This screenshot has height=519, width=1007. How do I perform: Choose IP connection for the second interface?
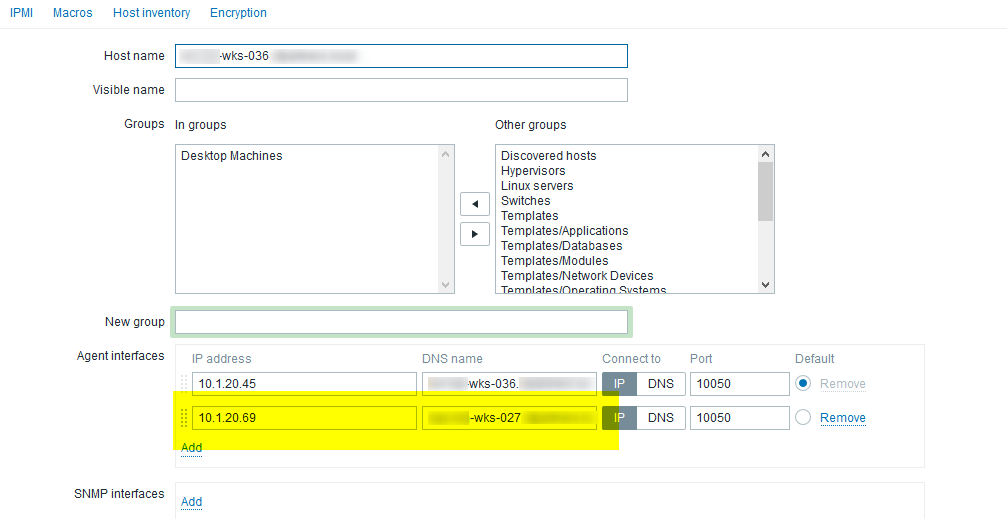[x=619, y=418]
